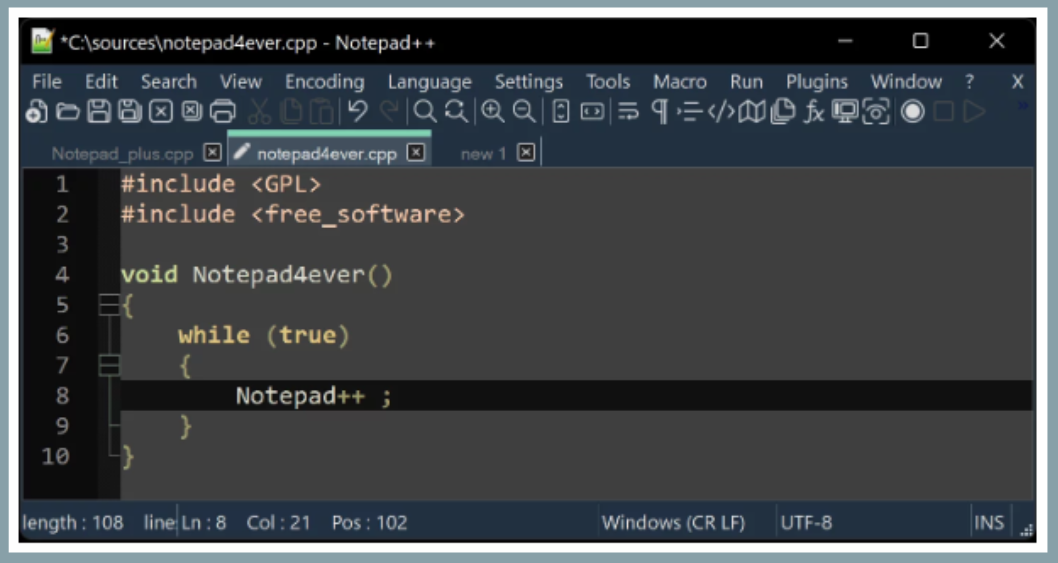This screenshot has height=563, width=1058.
Task: Zoom in with the plus magnifier icon
Action: (493, 111)
